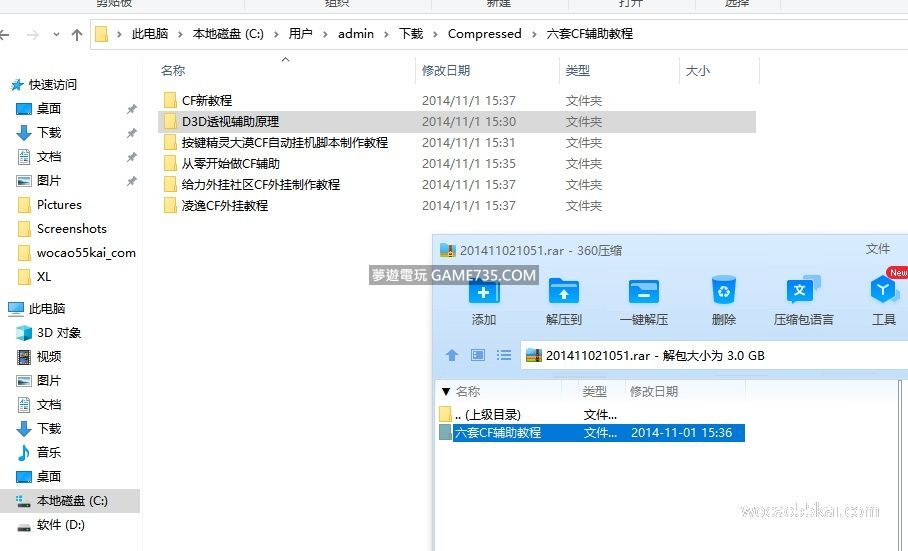Open 桌面 under quick access
This screenshot has height=551, width=908.
49,108
